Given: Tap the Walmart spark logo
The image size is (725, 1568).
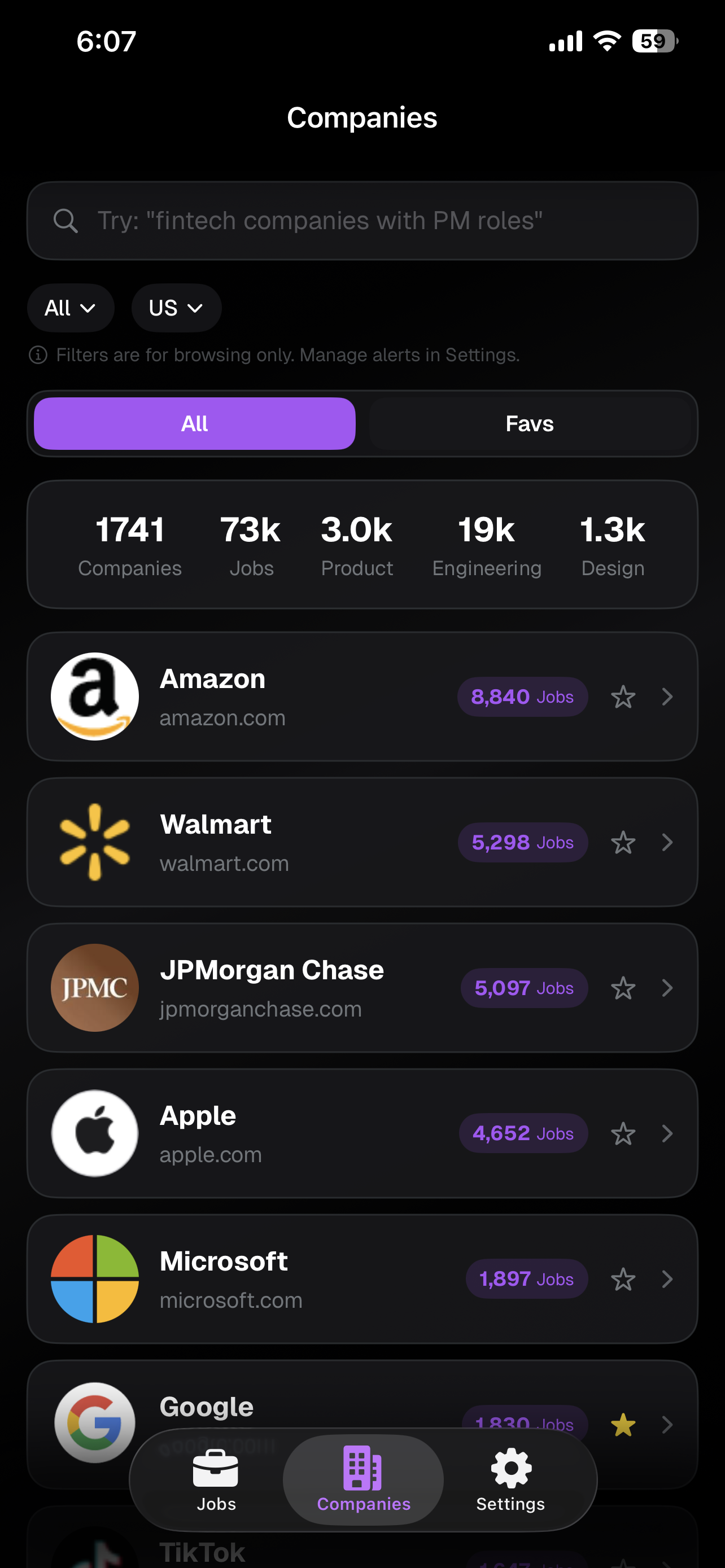Looking at the screenshot, I should tap(95, 842).
